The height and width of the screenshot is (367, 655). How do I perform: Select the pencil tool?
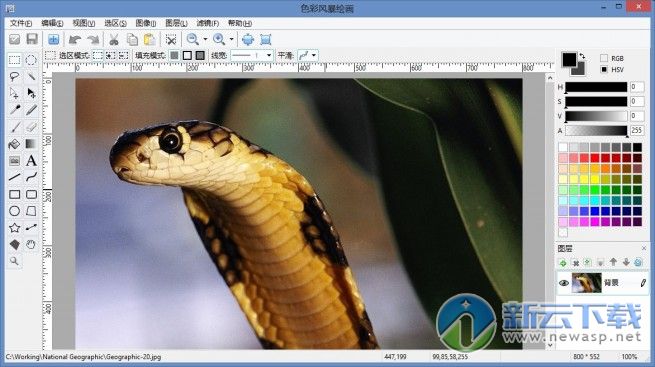click(31, 110)
